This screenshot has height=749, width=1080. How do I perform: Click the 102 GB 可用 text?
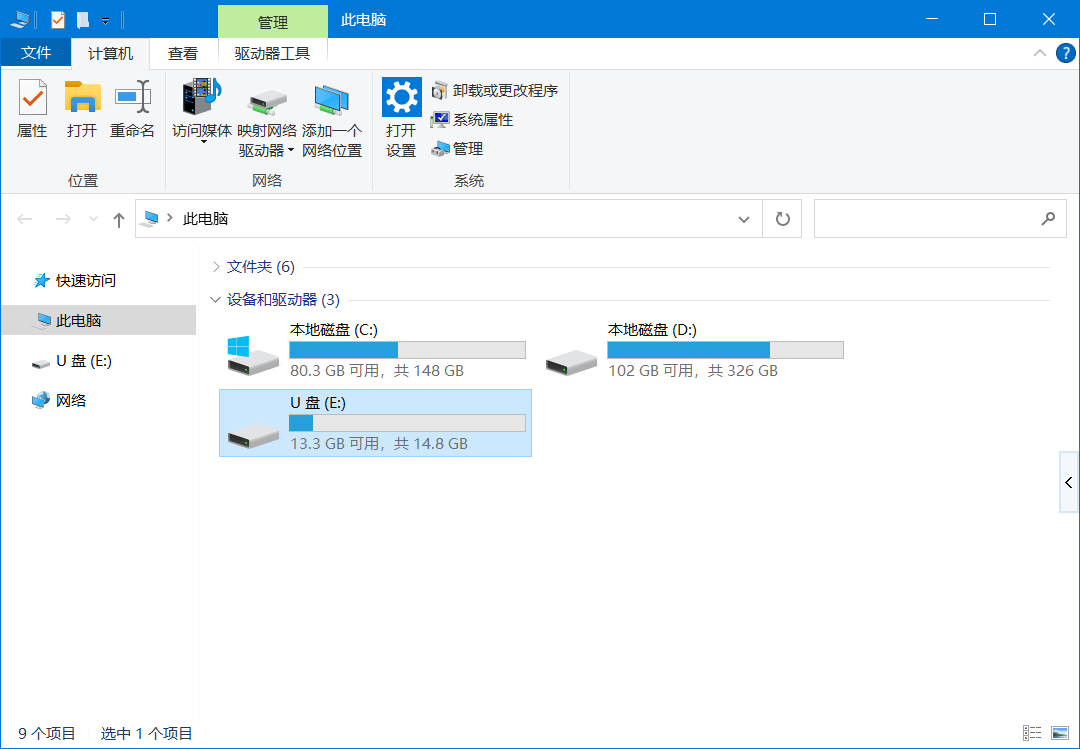651,371
